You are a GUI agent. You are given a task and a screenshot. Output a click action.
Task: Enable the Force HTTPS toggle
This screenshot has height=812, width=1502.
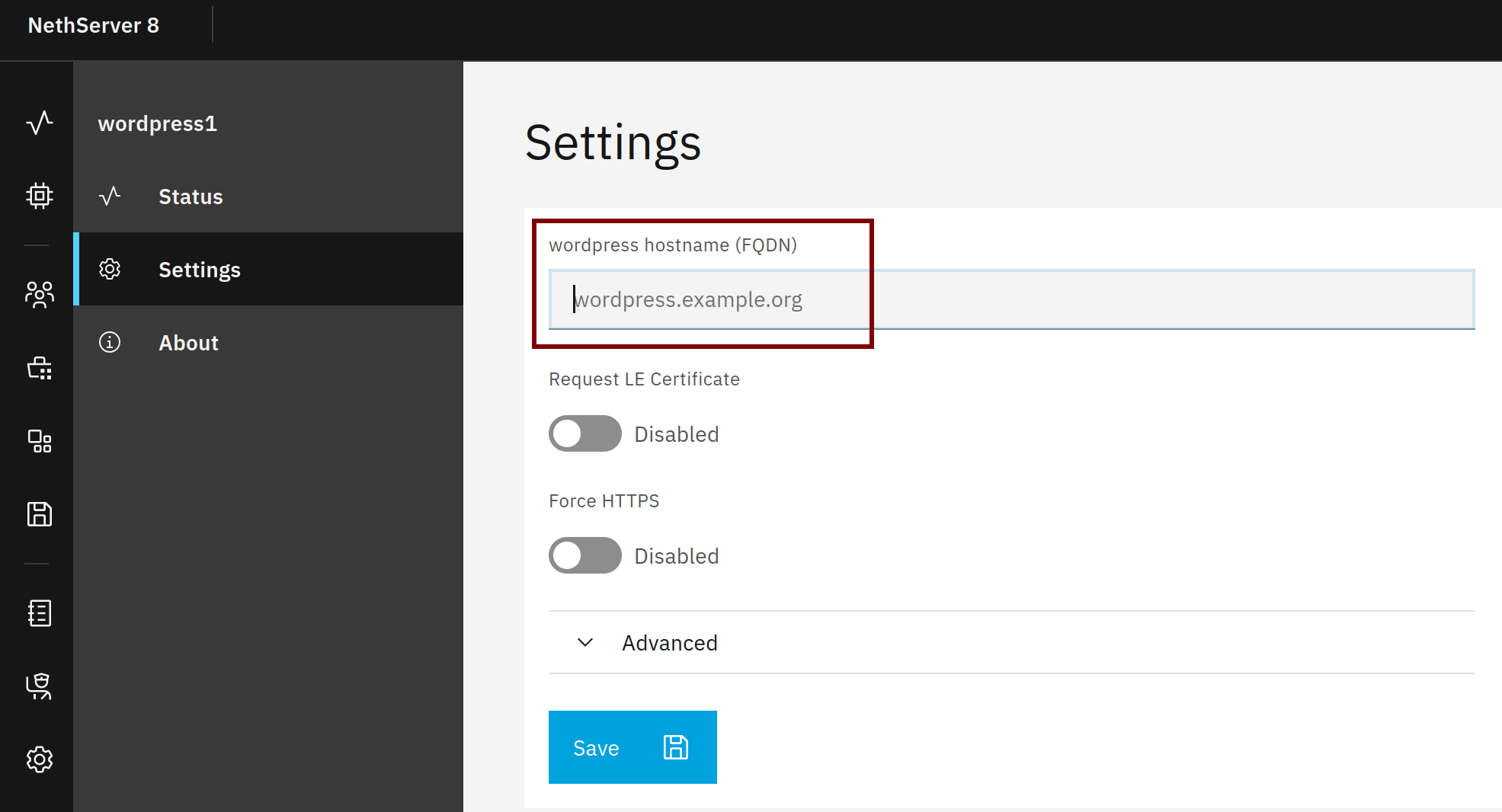[584, 555]
